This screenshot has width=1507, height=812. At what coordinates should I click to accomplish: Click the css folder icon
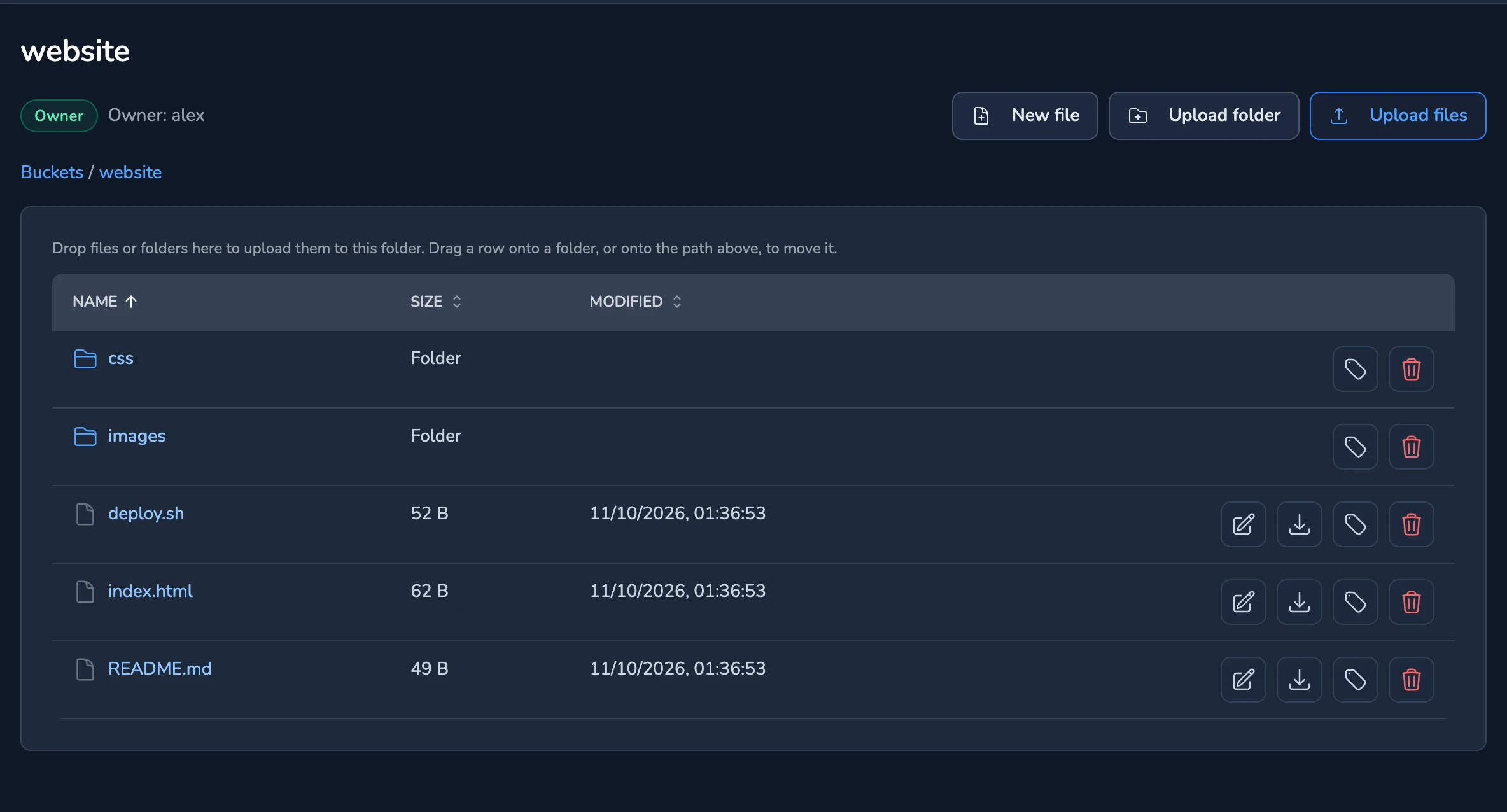pyautogui.click(x=85, y=359)
